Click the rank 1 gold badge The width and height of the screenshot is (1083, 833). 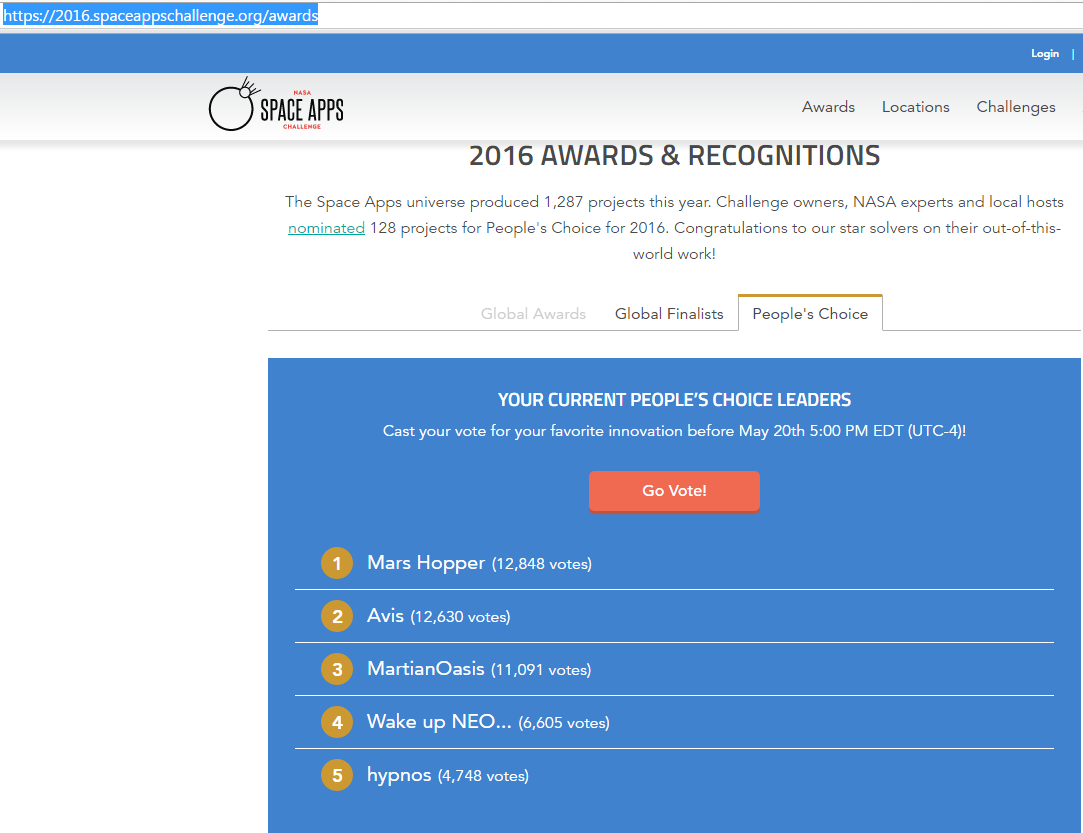(337, 564)
